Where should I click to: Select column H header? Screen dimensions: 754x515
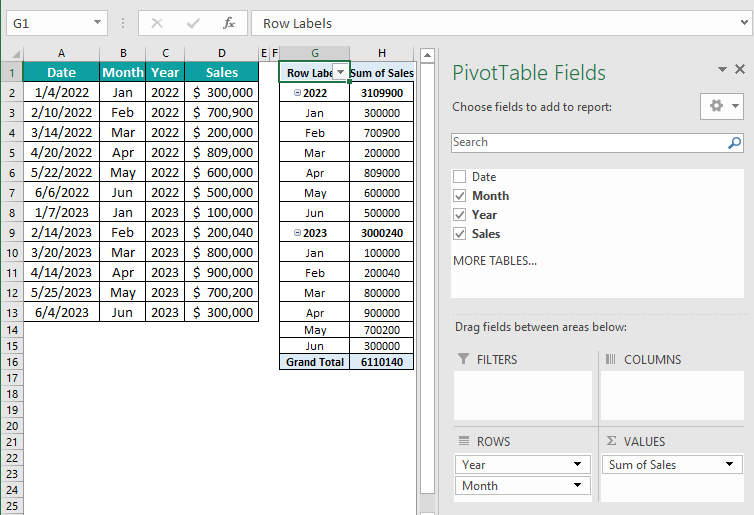coord(382,53)
